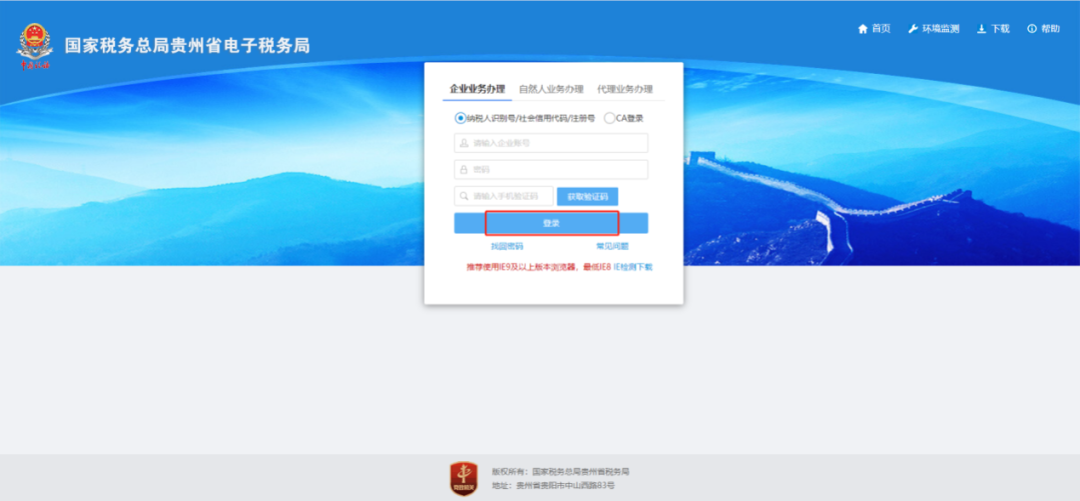Image resolution: width=1080 pixels, height=501 pixels.
Task: Click the tax bureau emblem logo
Action: point(34,46)
